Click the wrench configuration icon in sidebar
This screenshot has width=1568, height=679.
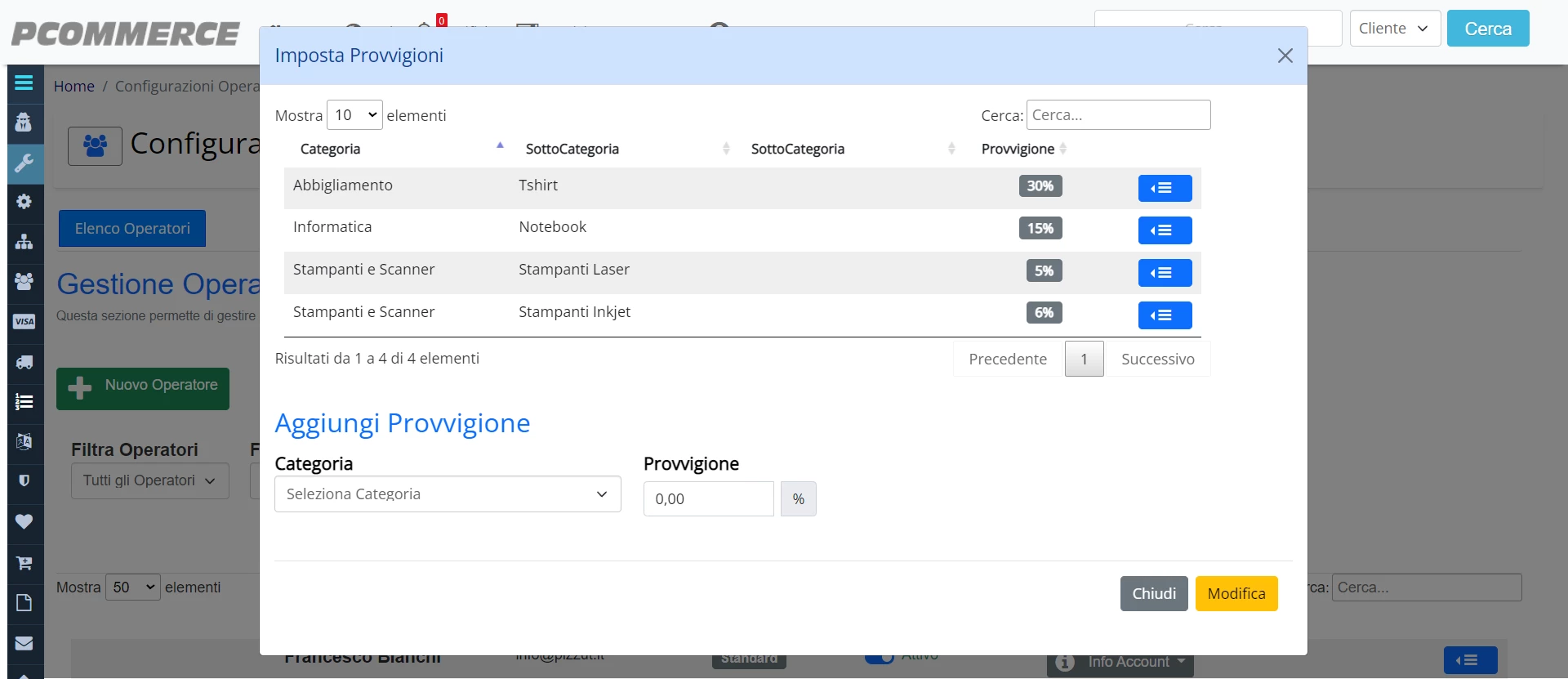pyautogui.click(x=24, y=163)
